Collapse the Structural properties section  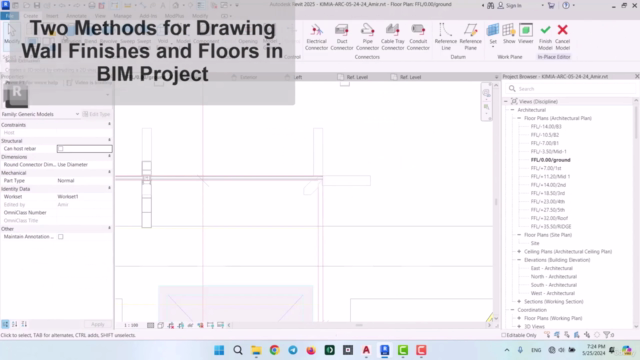[109, 140]
